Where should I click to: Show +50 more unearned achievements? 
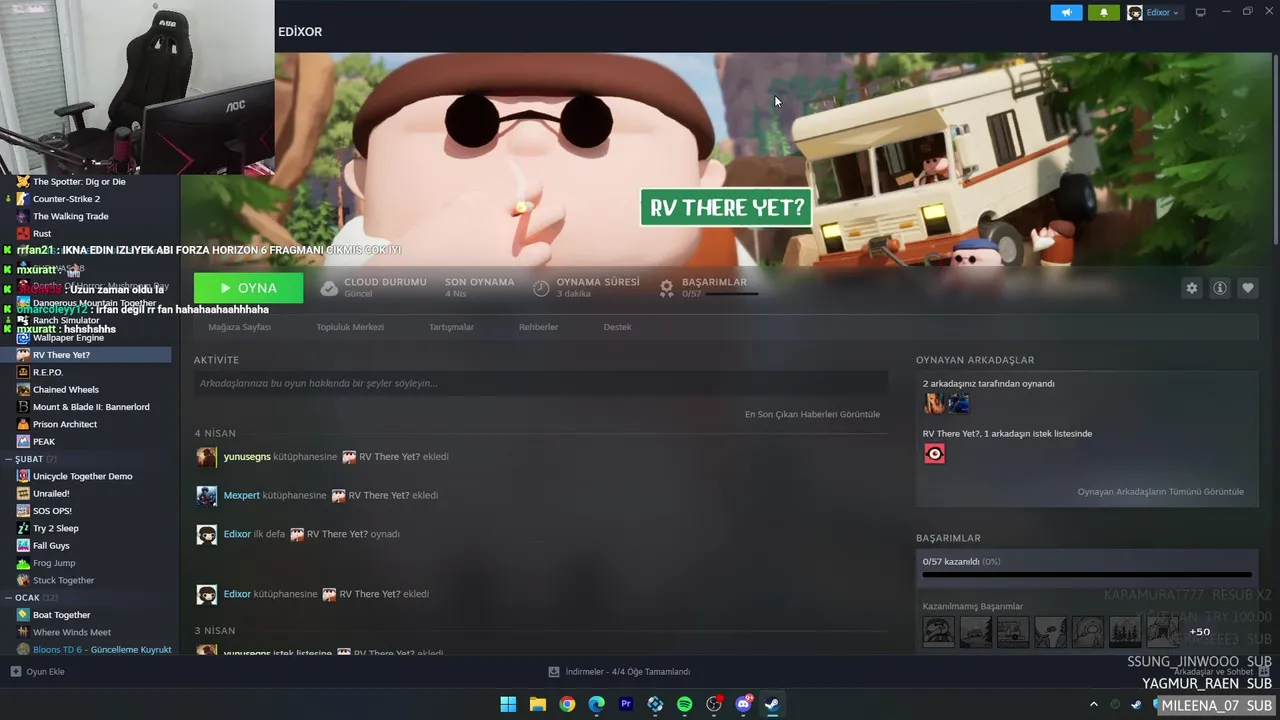pyautogui.click(x=1199, y=632)
